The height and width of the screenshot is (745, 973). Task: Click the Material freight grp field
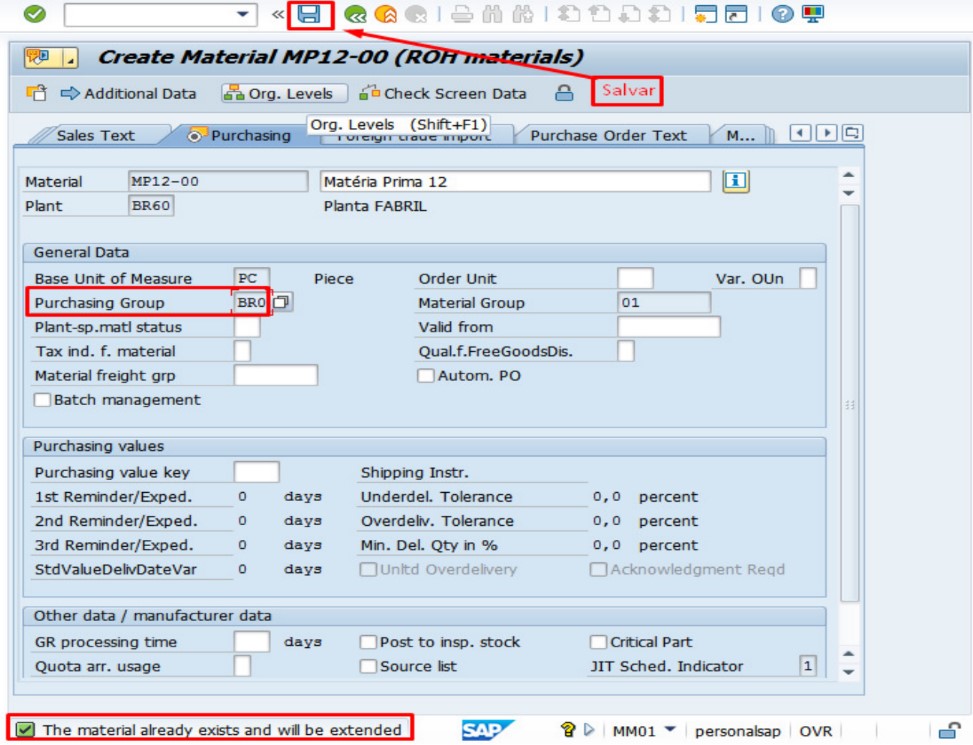276,375
